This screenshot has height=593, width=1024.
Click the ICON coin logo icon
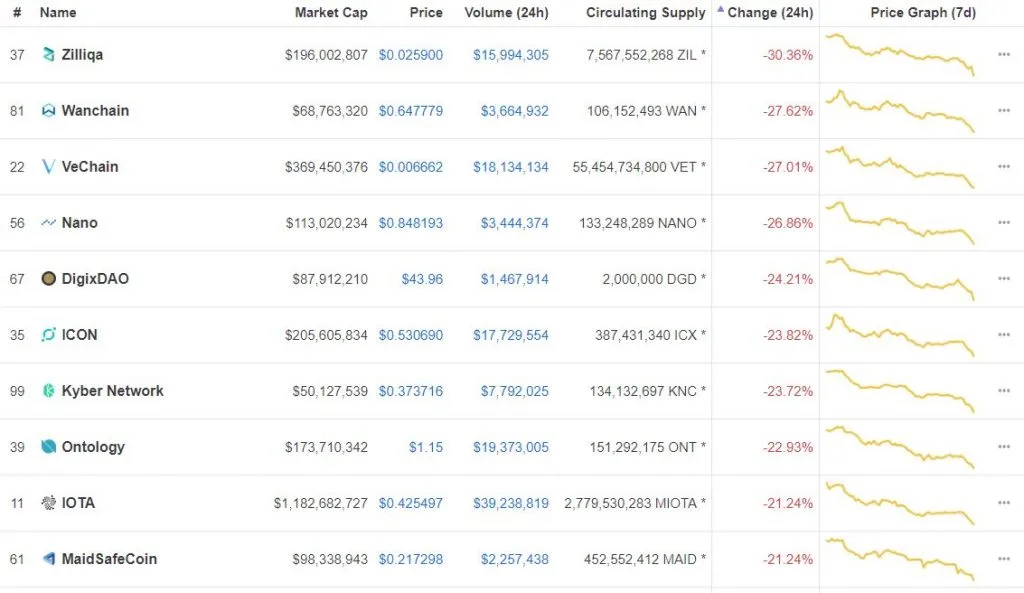[x=48, y=335]
